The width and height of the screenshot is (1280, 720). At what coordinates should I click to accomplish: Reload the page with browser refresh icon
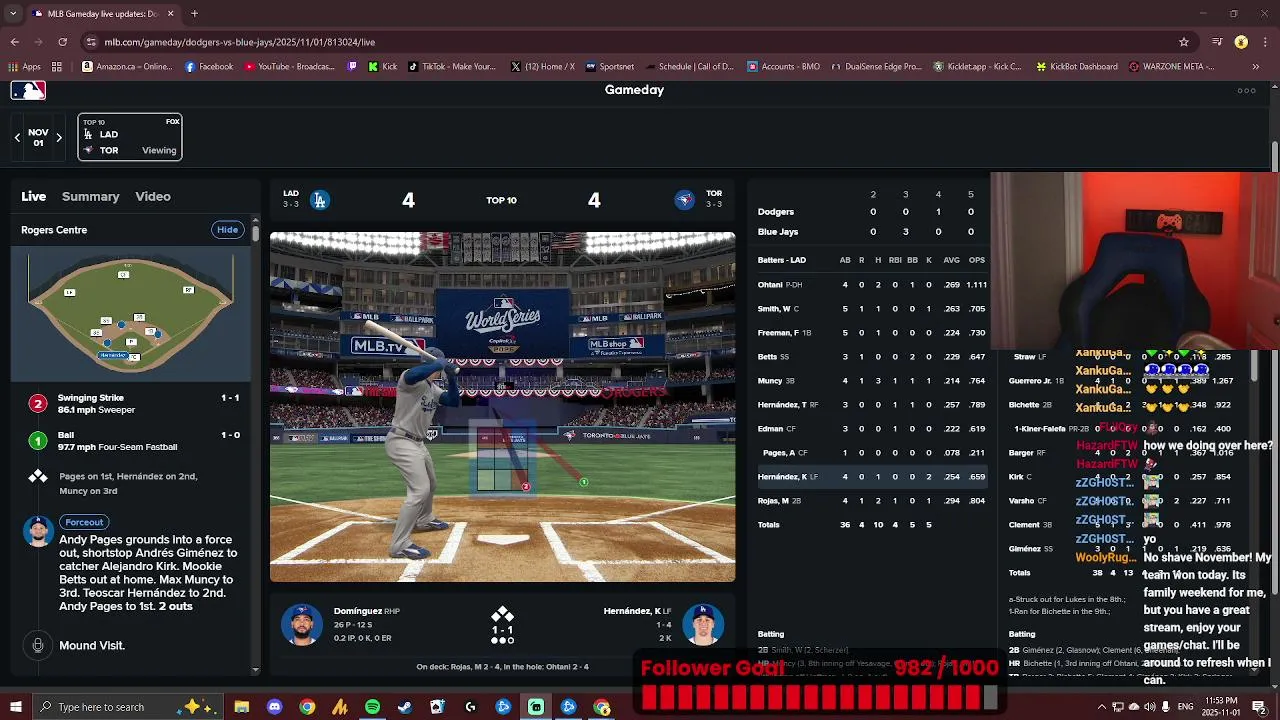pyautogui.click(x=62, y=42)
